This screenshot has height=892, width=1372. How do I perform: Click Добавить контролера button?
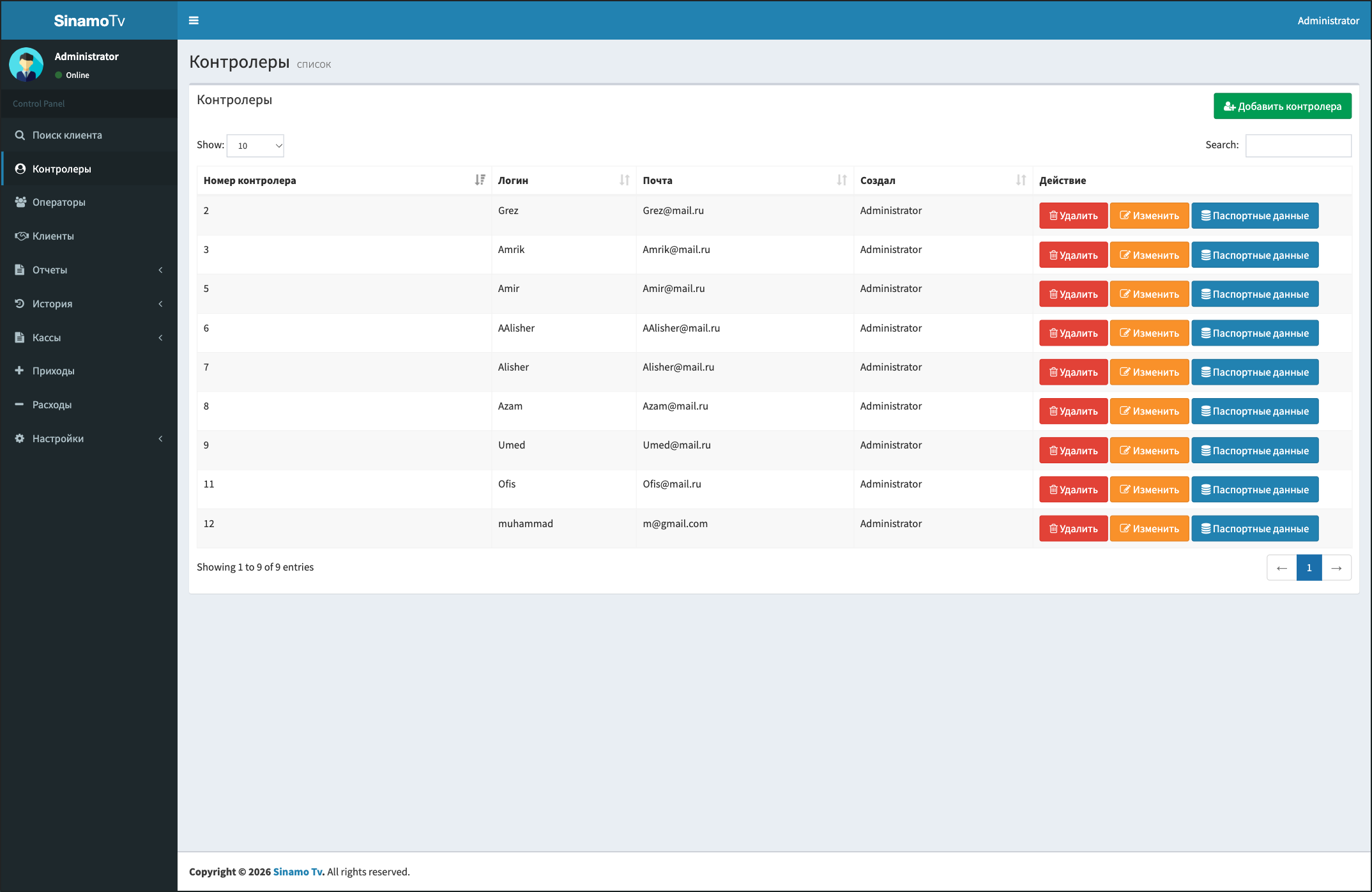pyautogui.click(x=1283, y=106)
